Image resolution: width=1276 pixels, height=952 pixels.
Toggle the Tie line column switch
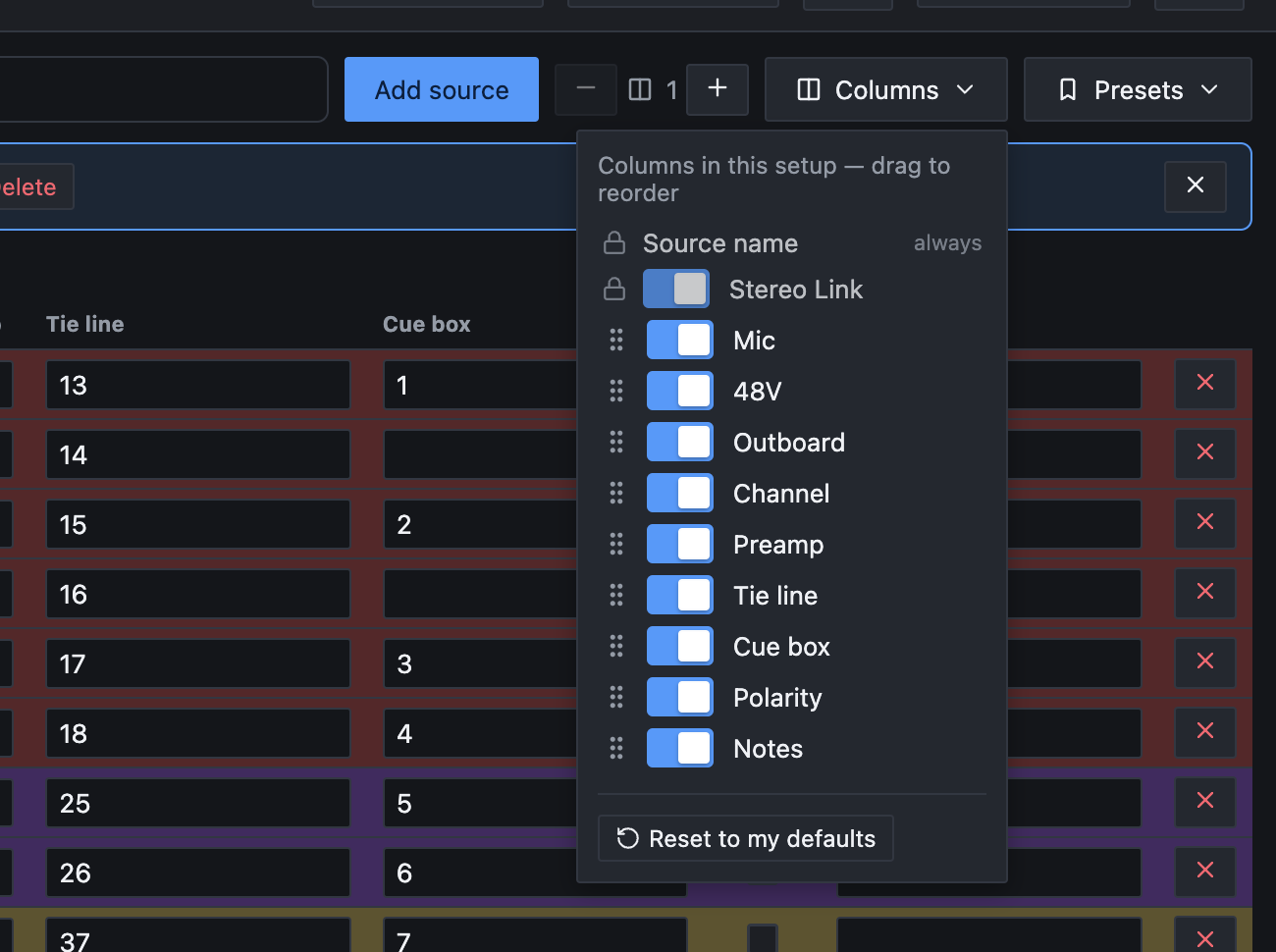click(680, 595)
